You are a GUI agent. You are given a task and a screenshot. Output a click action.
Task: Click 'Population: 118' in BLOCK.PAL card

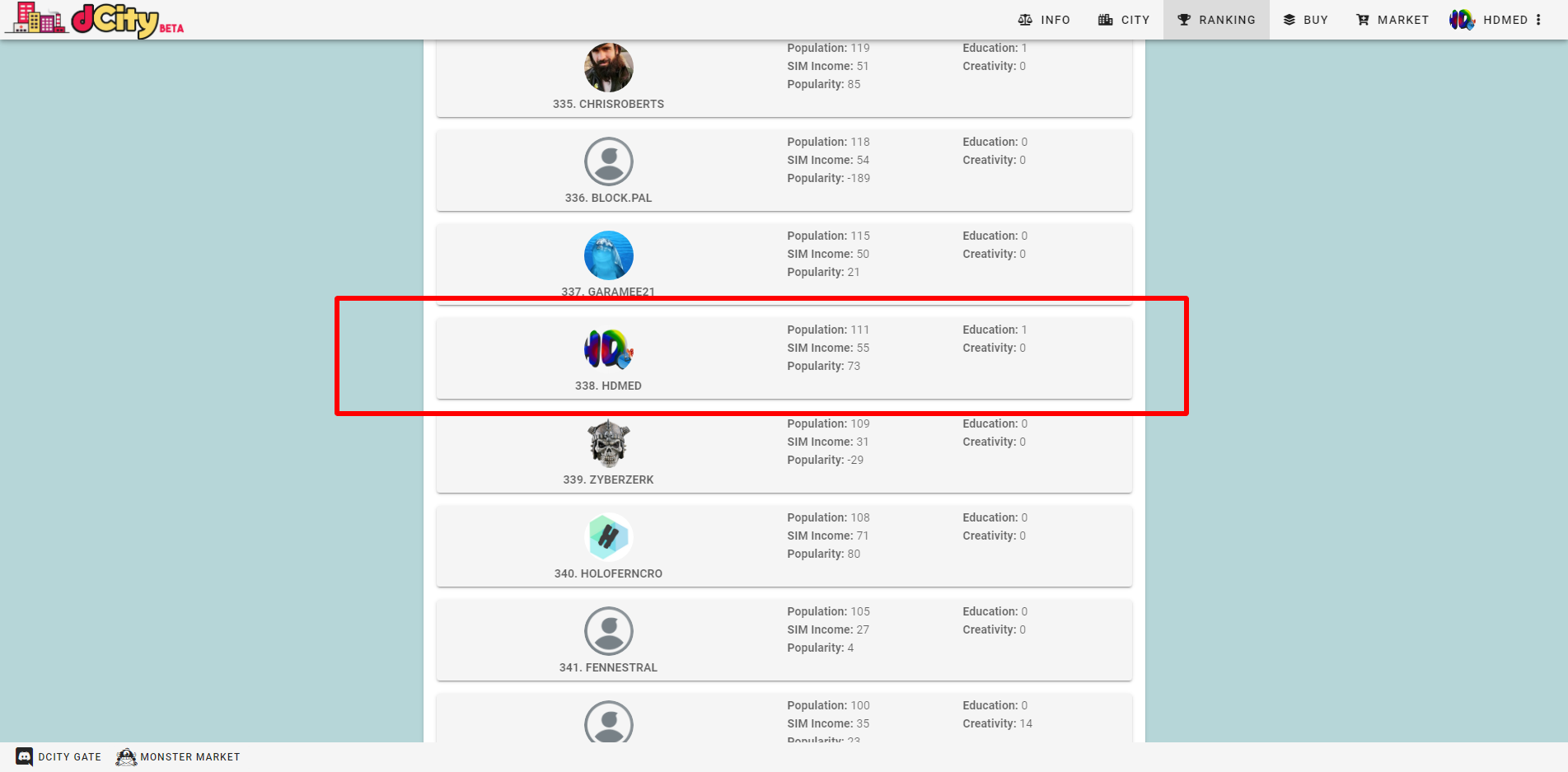tap(828, 142)
